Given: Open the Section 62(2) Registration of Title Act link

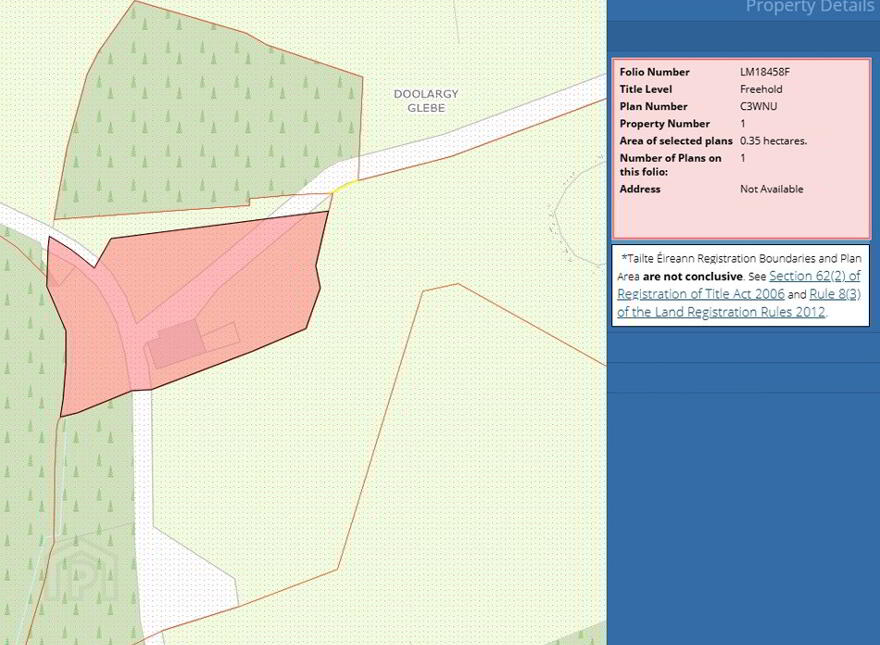Looking at the screenshot, I should click(739, 285).
